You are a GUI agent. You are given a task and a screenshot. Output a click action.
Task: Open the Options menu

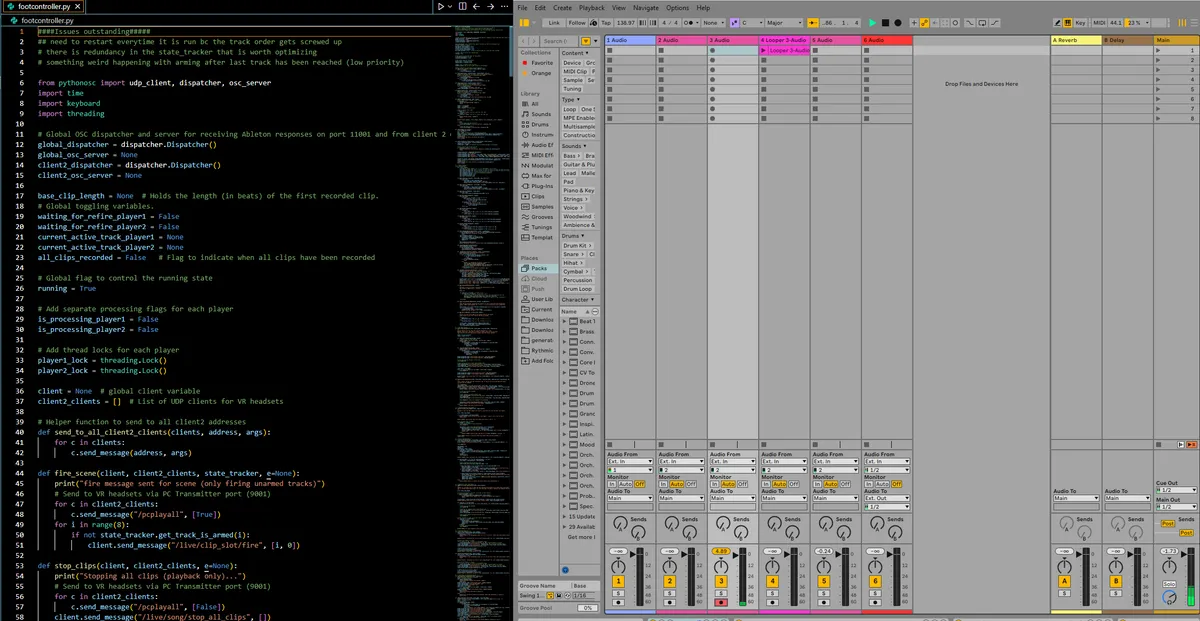click(x=677, y=8)
